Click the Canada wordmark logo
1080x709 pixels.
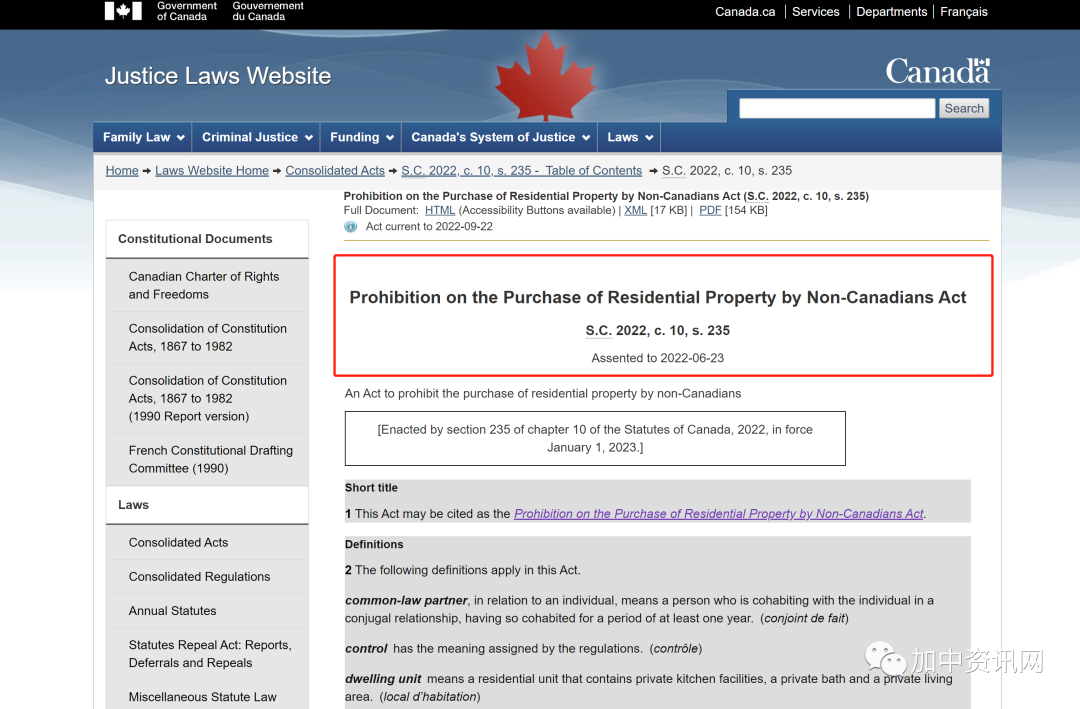pyautogui.click(x=937, y=71)
